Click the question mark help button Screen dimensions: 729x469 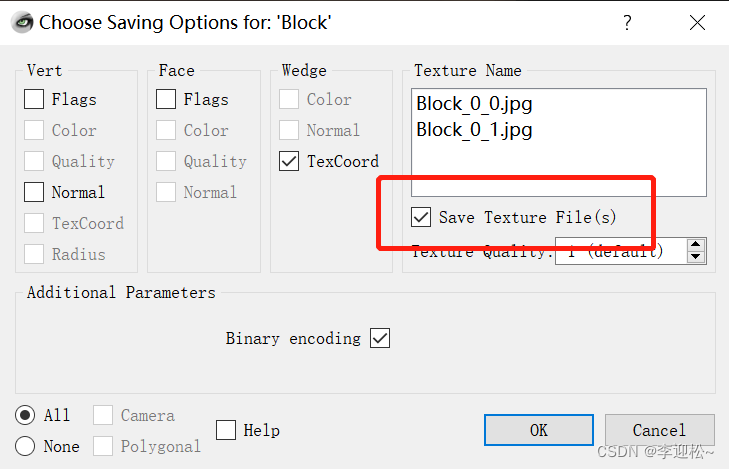627,21
